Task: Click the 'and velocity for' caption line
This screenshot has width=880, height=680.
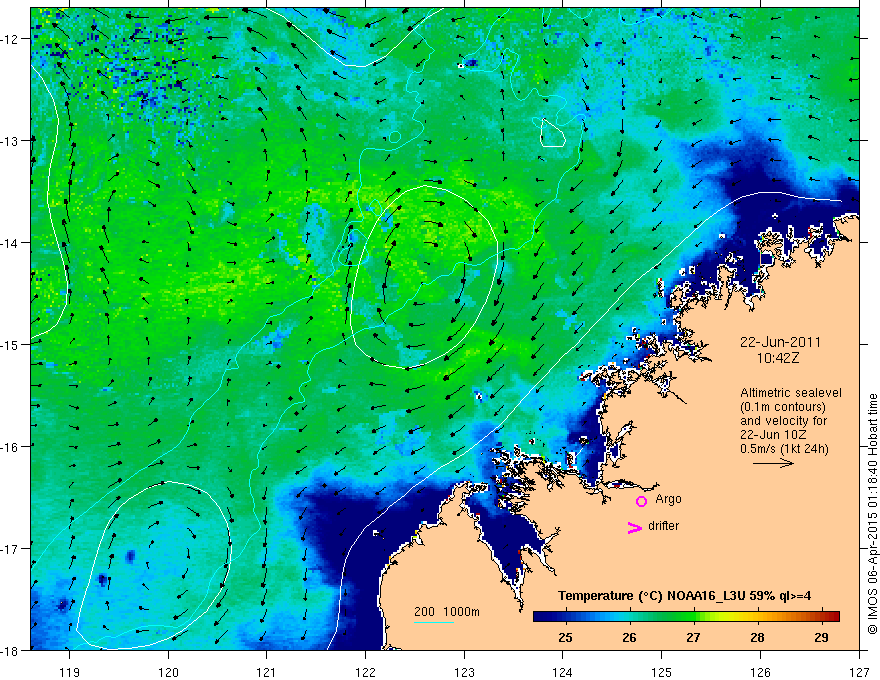Action: (783, 421)
